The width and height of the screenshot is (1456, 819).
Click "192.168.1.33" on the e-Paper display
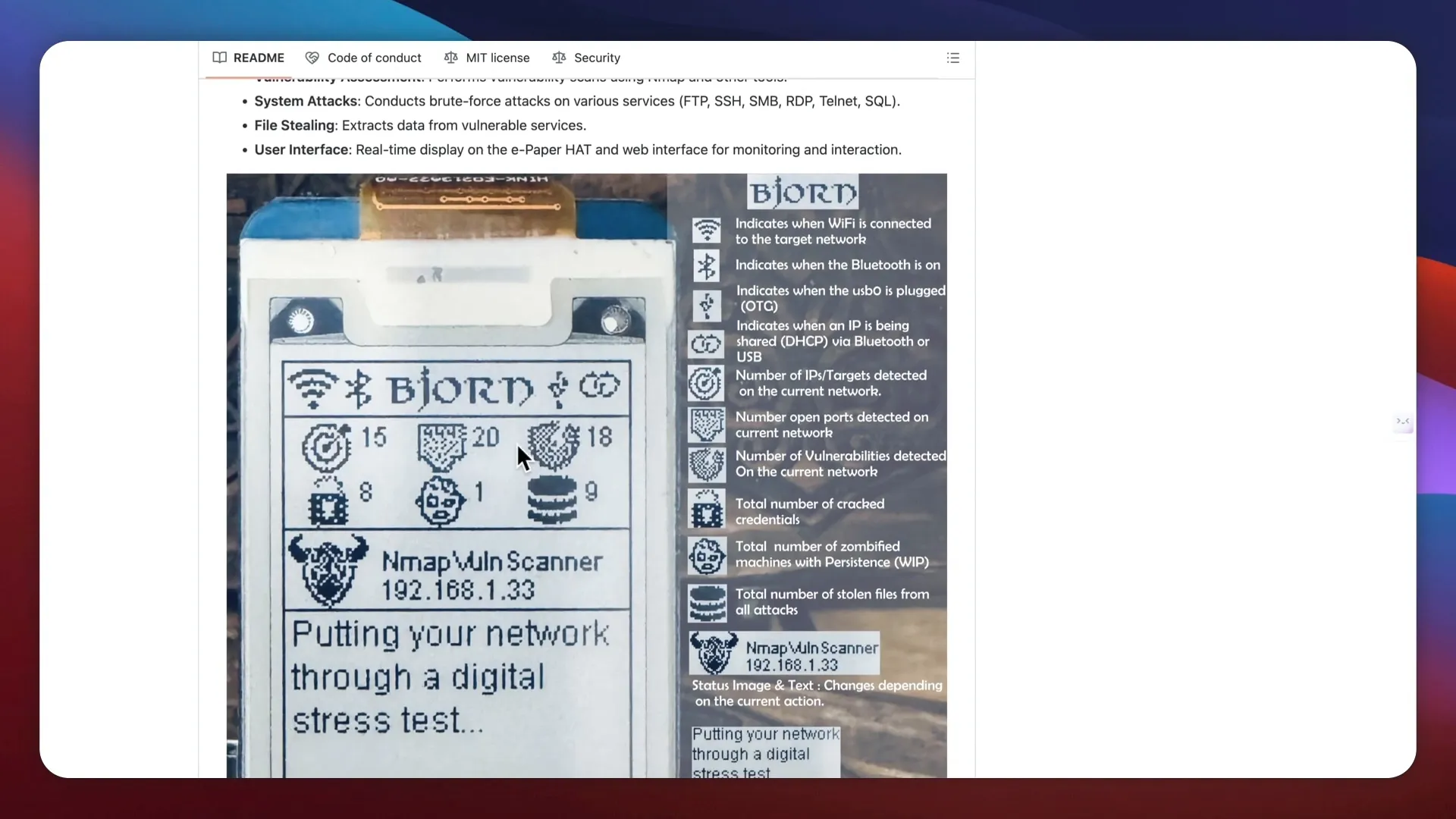(x=458, y=591)
